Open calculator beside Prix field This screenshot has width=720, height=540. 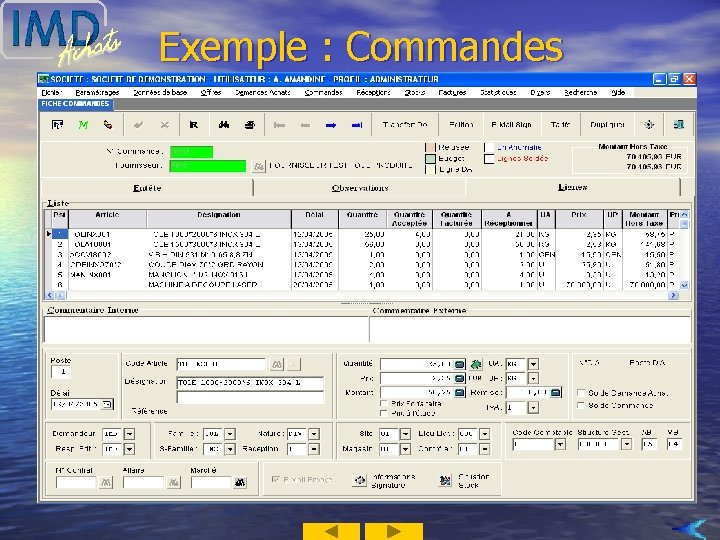[x=459, y=378]
